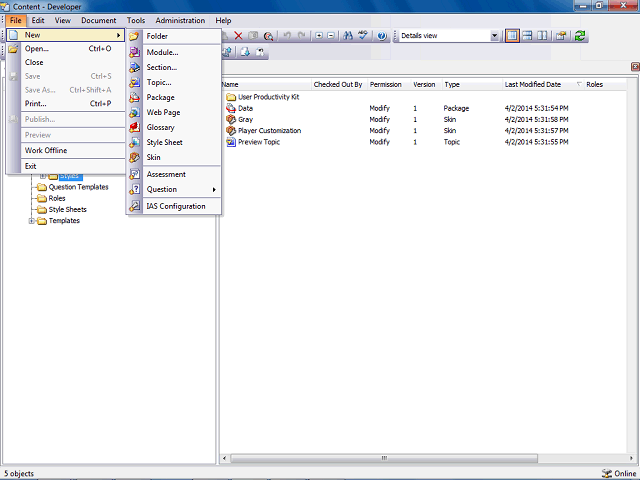Image resolution: width=640 pixels, height=480 pixels.
Task: Choose Print... in the File menu
Action: (x=65, y=104)
